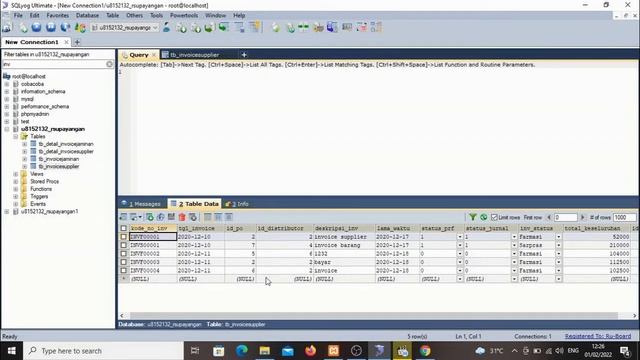This screenshot has width=640, height=360.
Task: Sort by the total_keseluruhan column header
Action: 596,228
